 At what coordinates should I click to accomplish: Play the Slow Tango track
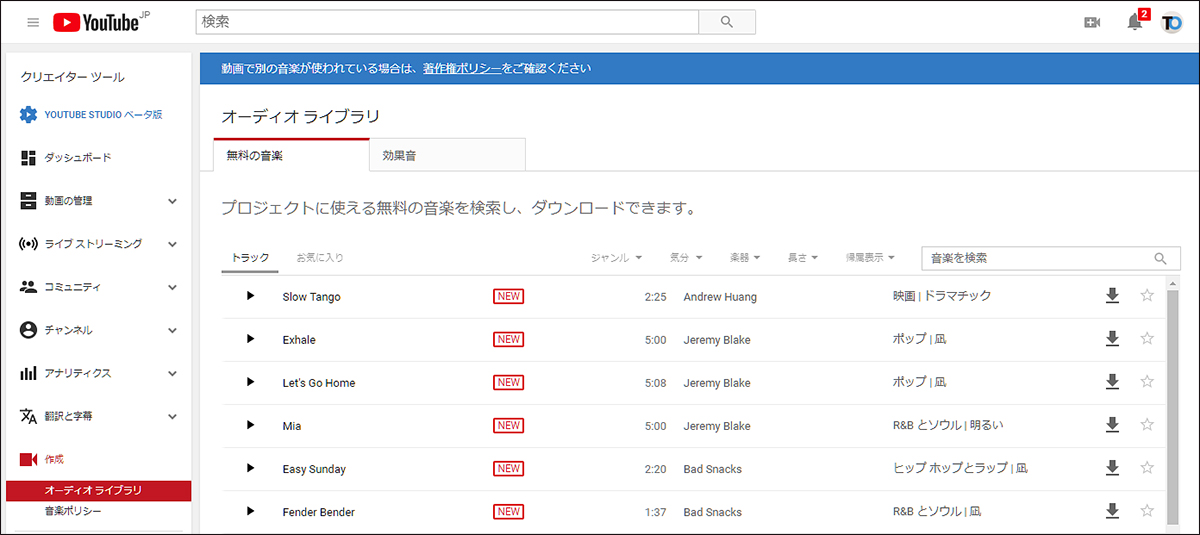[250, 296]
